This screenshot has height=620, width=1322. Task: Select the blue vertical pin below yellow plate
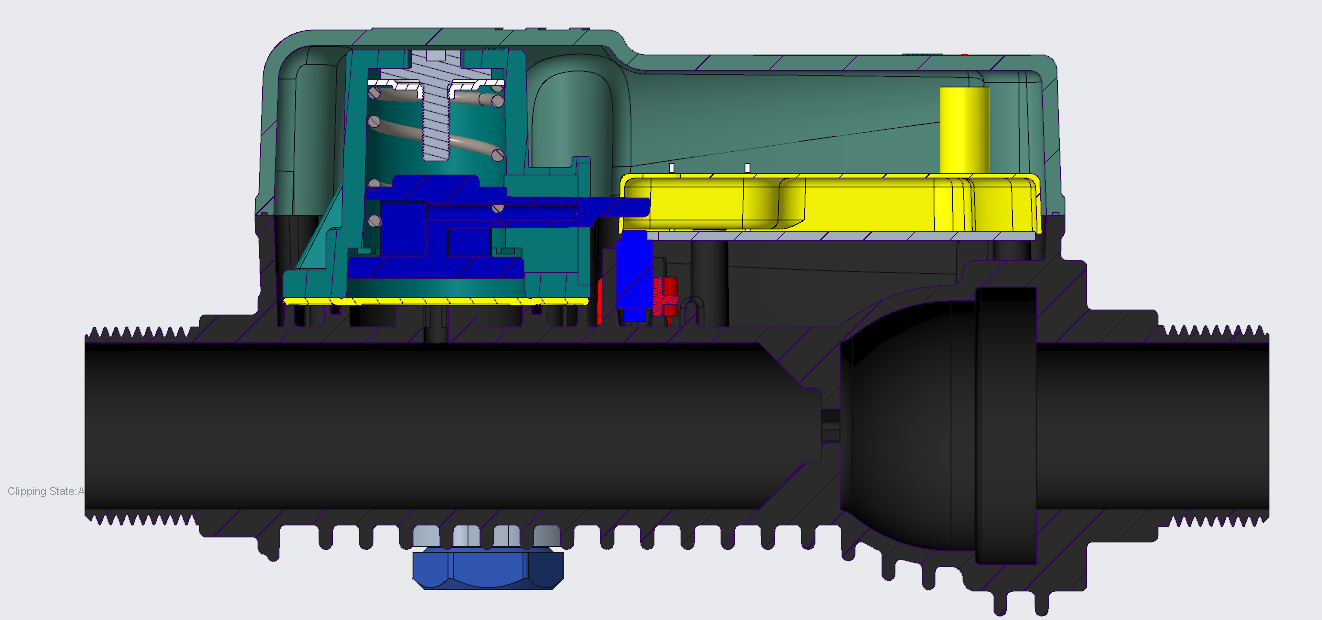click(x=634, y=276)
